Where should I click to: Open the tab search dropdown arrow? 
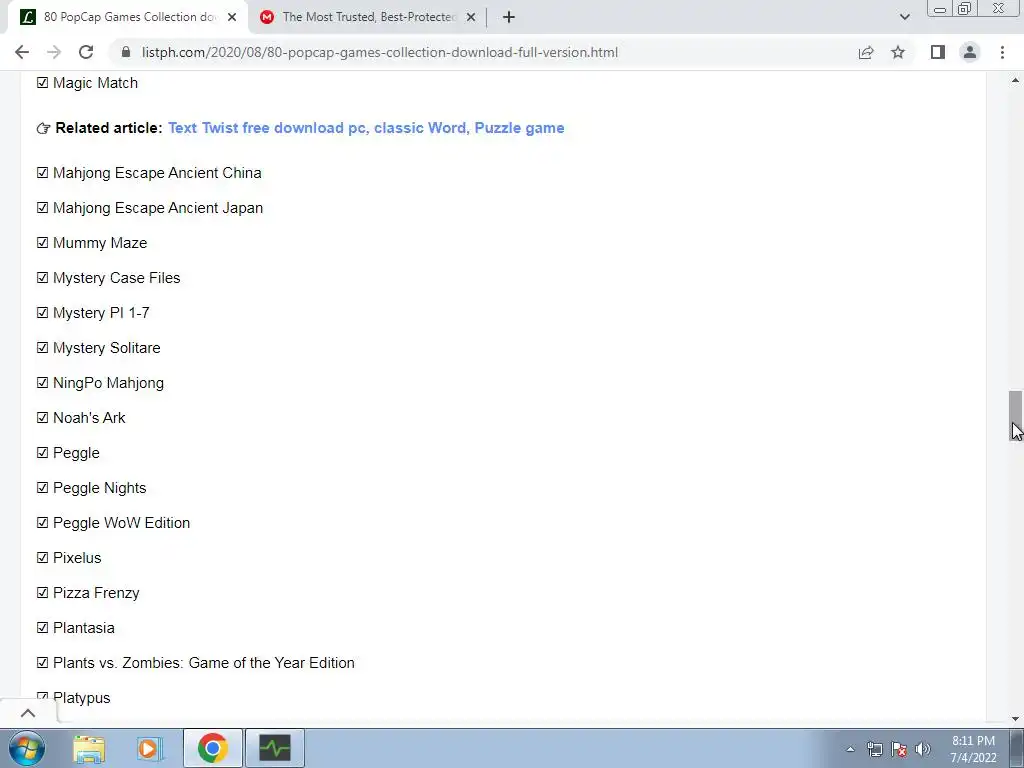(904, 17)
